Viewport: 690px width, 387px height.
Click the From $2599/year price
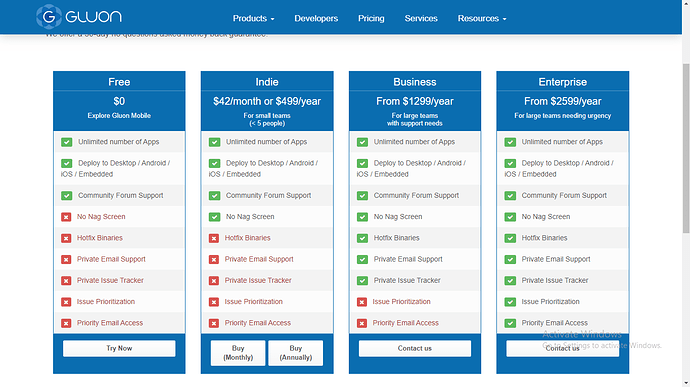(x=562, y=101)
